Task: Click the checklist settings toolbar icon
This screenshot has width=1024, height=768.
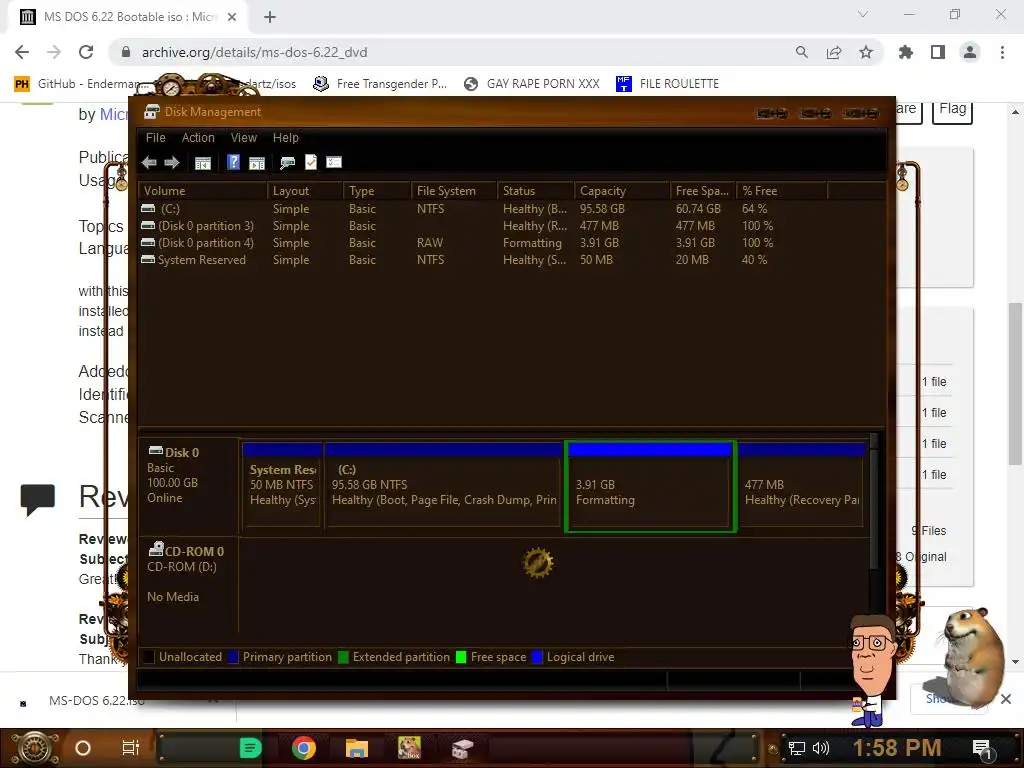Action: coord(334,162)
